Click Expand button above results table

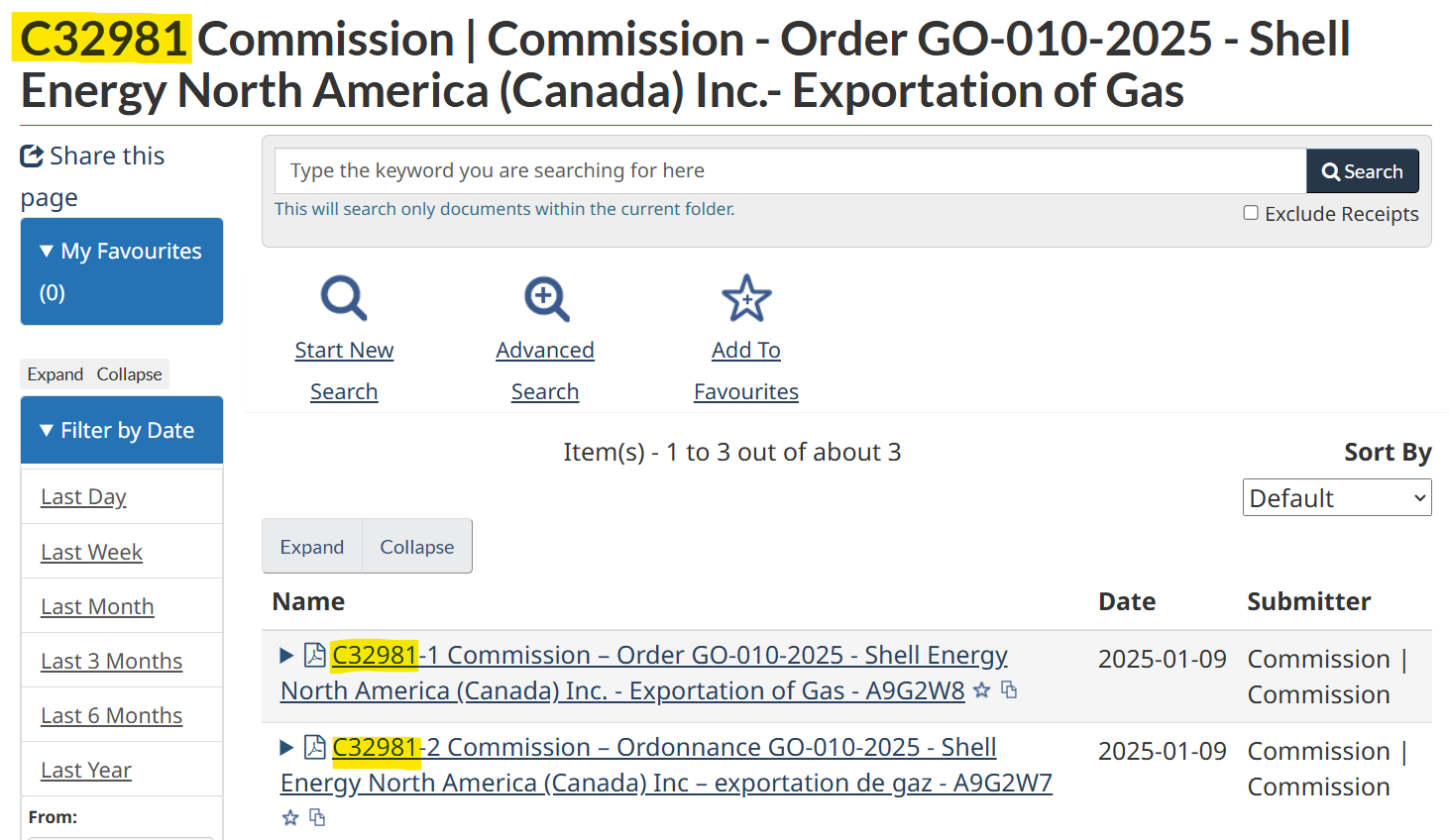coord(312,546)
